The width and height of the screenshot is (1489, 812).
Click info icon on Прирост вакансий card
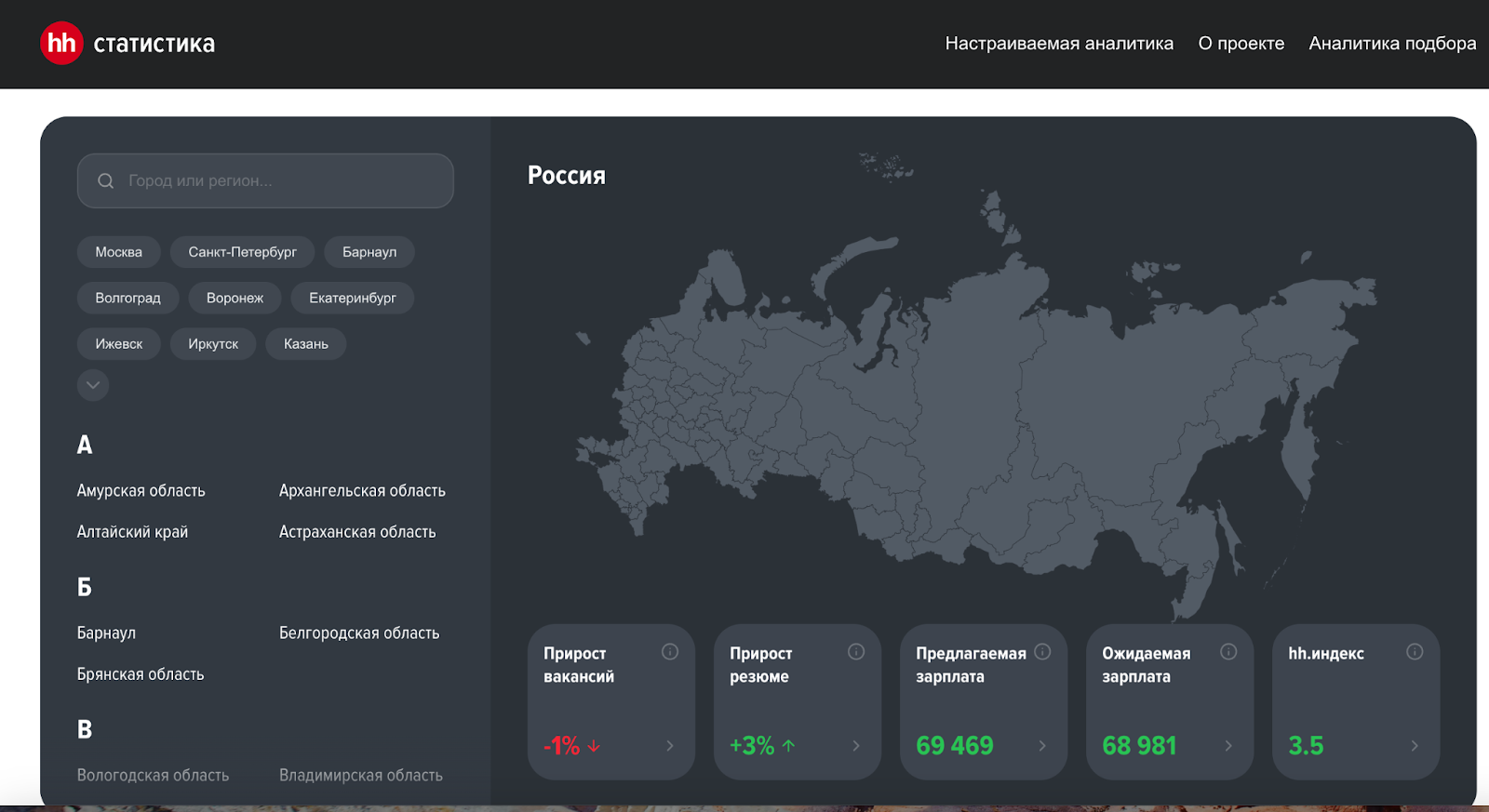(669, 652)
